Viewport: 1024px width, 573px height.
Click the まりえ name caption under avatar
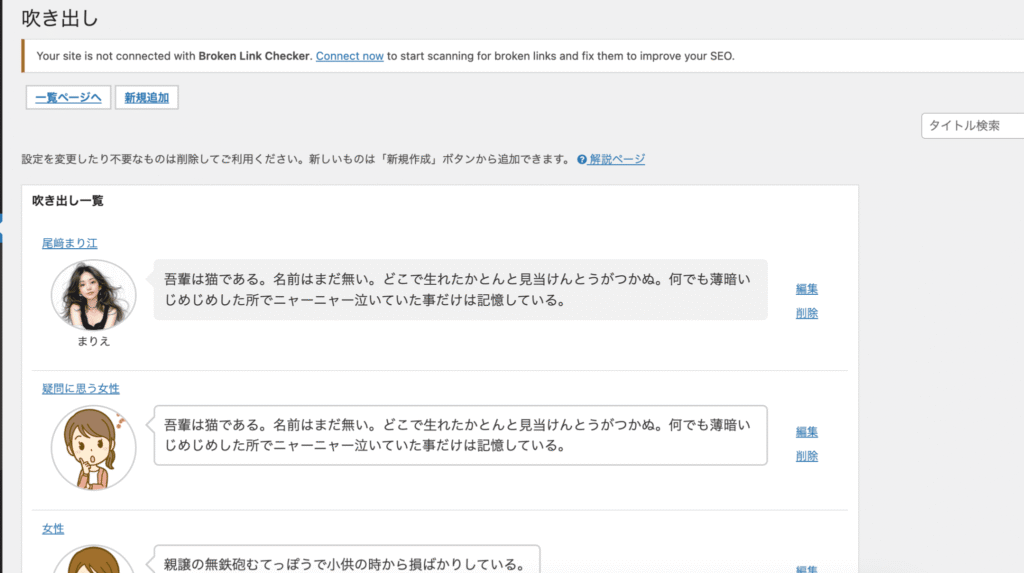93,341
